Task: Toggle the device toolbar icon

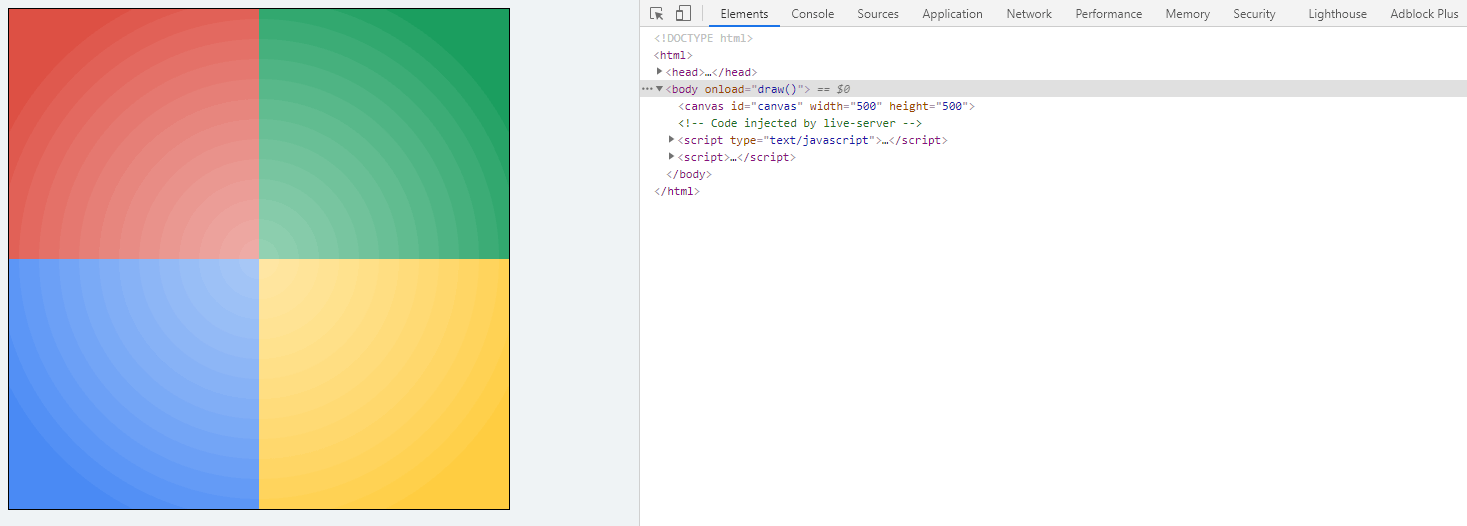Action: click(x=683, y=14)
